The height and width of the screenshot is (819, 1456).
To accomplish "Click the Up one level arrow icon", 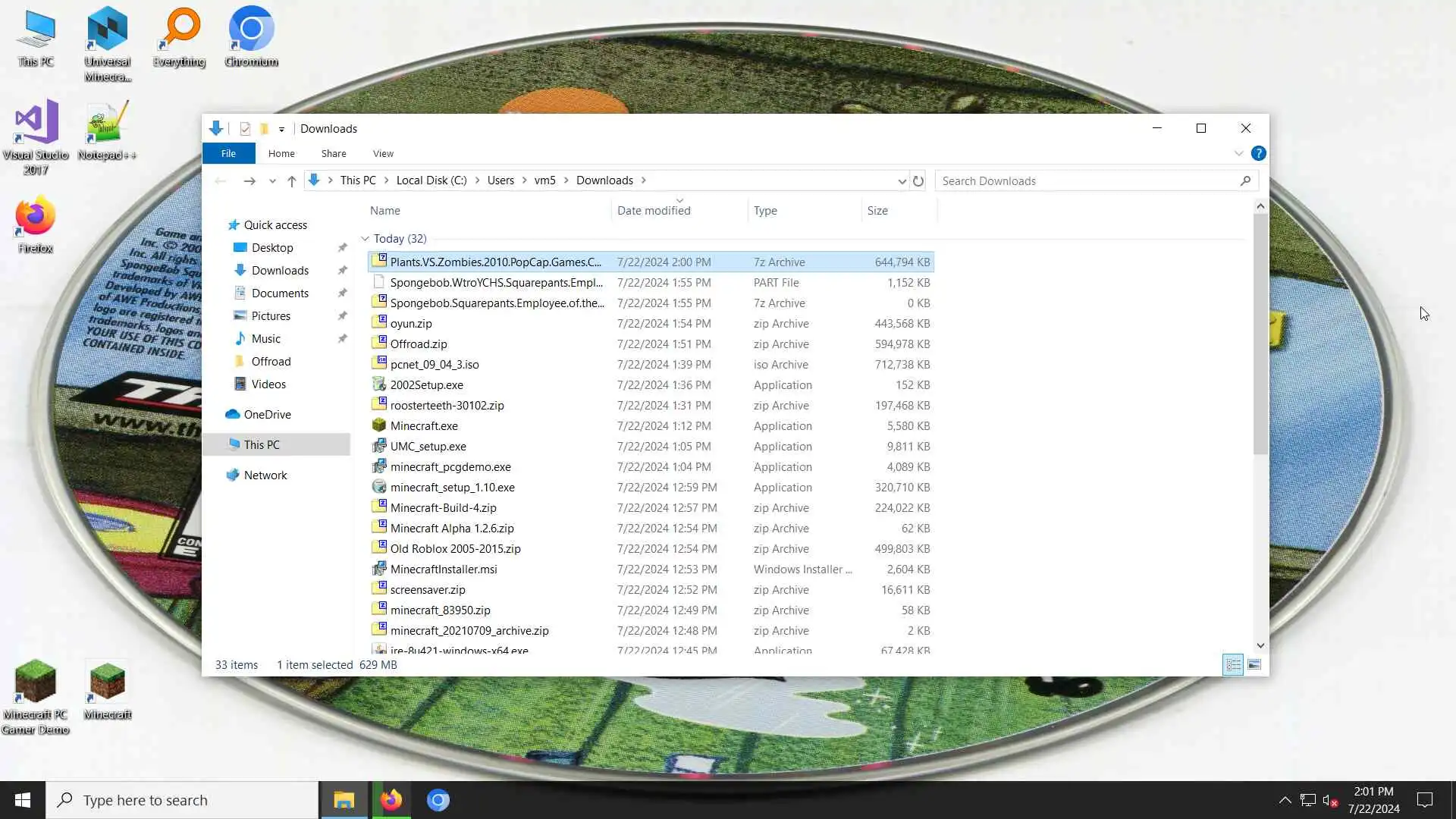I will [291, 181].
